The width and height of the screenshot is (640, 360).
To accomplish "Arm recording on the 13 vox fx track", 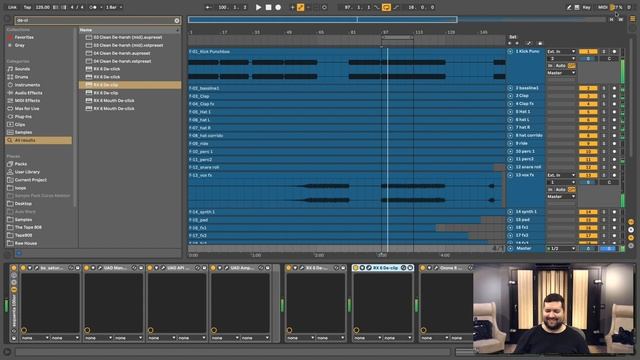I will [x=614, y=175].
